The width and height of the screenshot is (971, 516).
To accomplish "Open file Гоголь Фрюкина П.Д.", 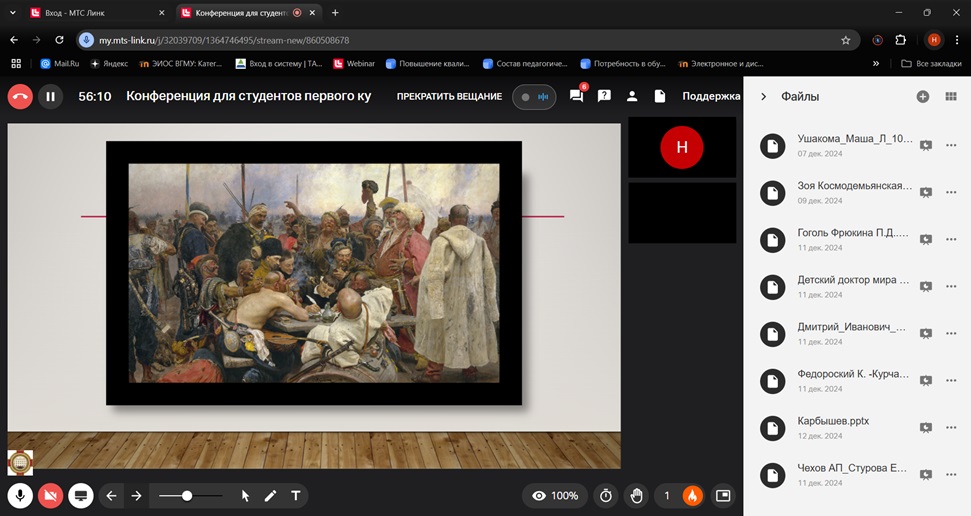I will coord(853,233).
